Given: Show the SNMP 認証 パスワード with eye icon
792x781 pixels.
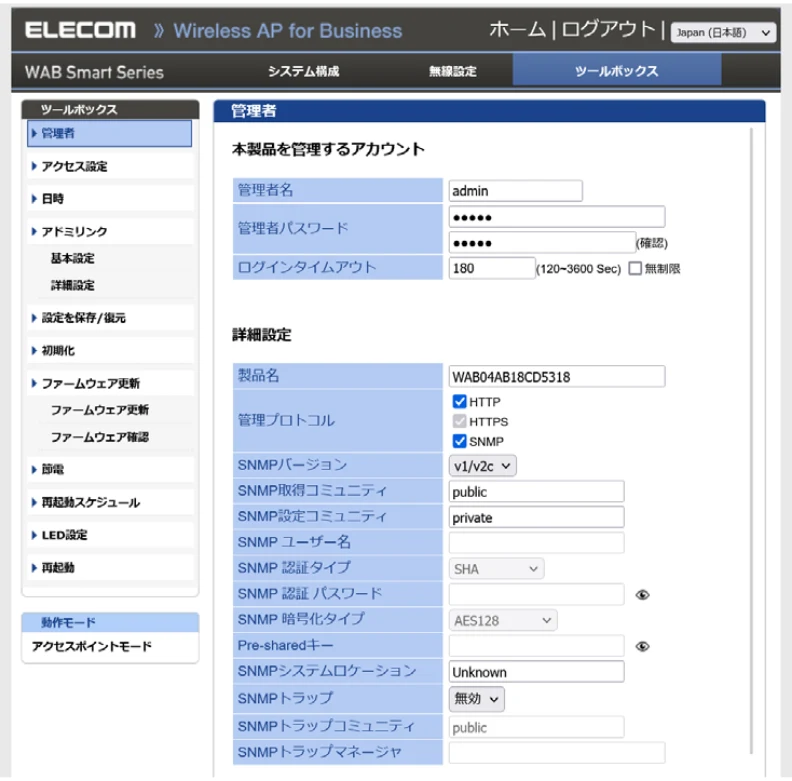Looking at the screenshot, I should click(642, 595).
